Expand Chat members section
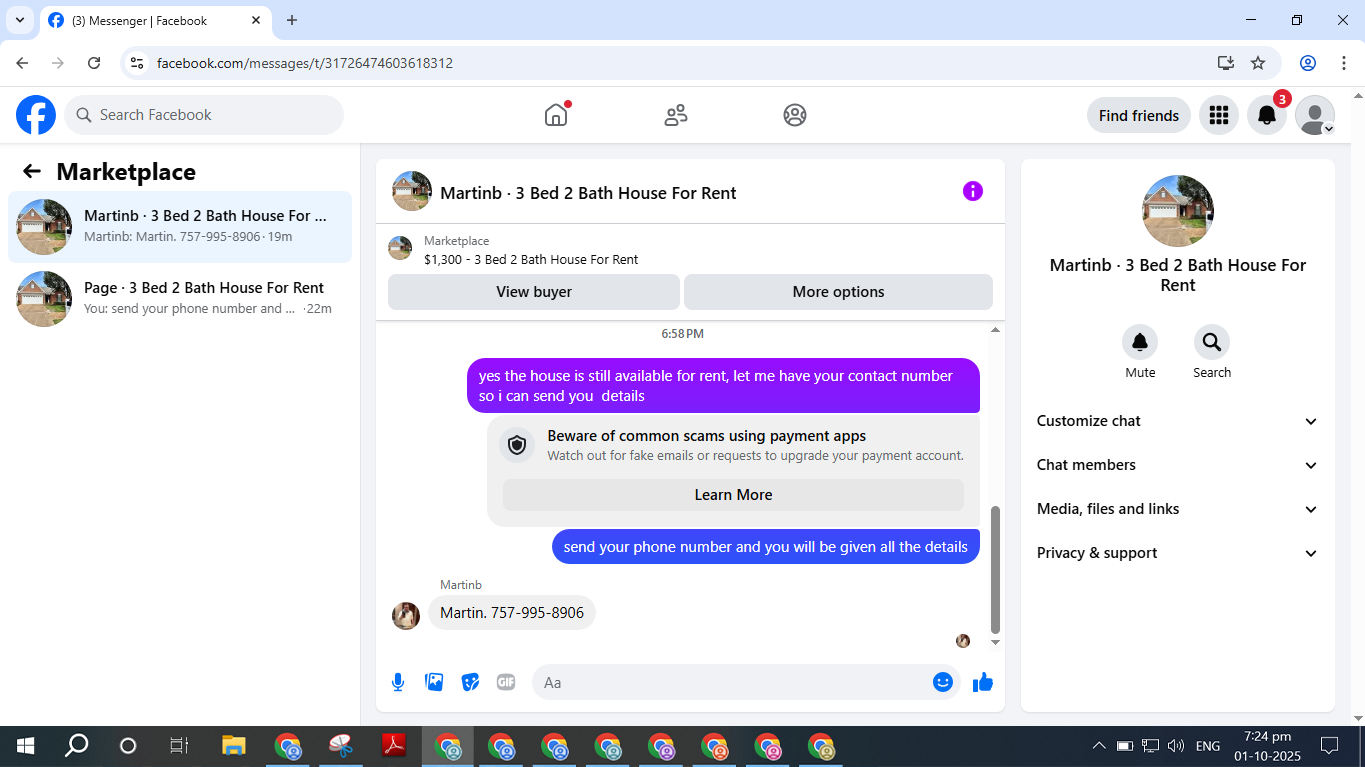 point(1178,465)
